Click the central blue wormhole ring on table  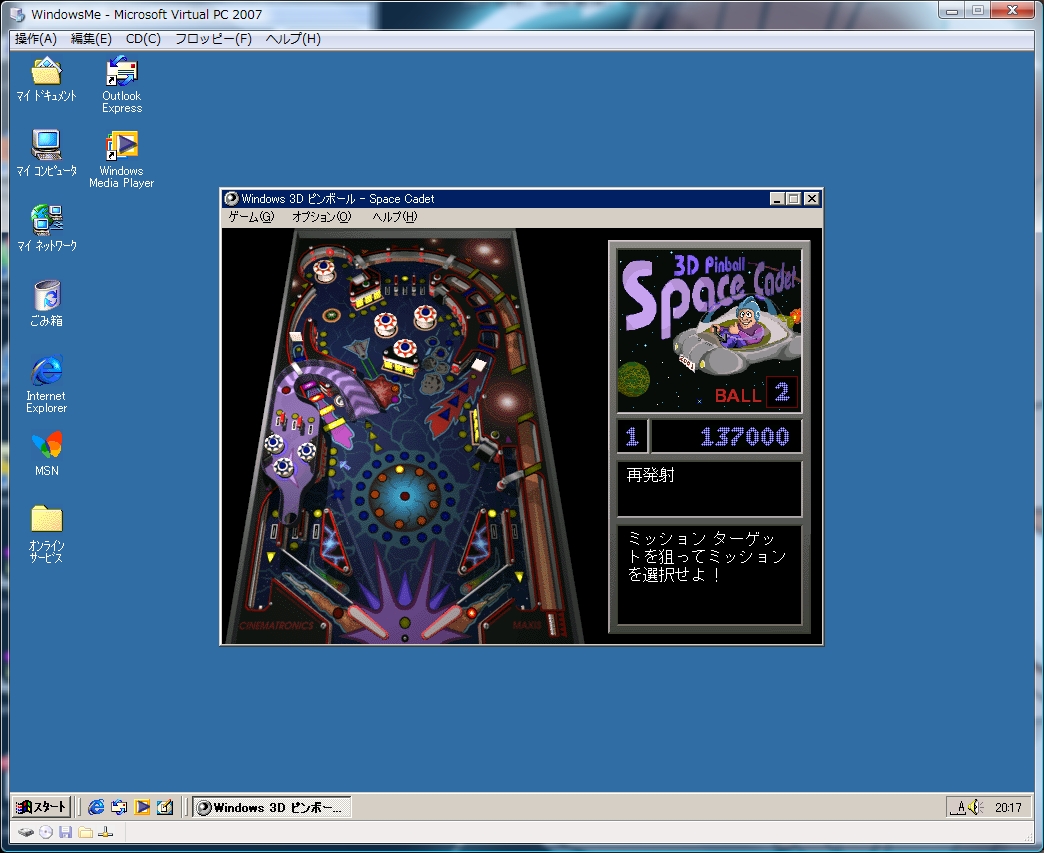tap(404, 496)
